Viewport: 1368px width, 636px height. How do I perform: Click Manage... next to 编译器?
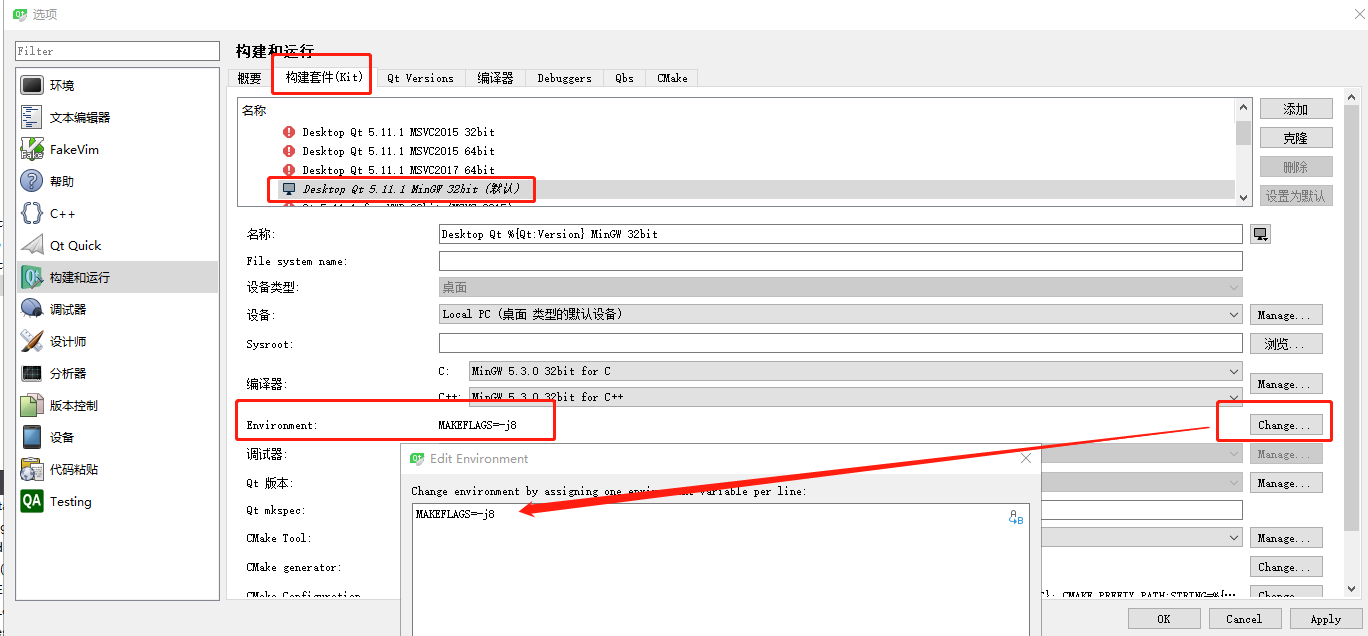point(1286,384)
